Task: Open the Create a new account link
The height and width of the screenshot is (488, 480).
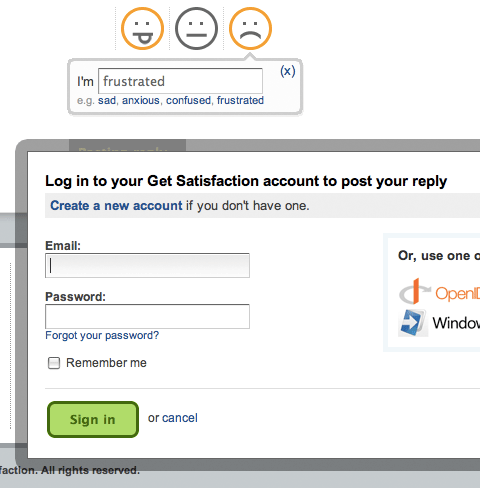Action: click(x=116, y=206)
